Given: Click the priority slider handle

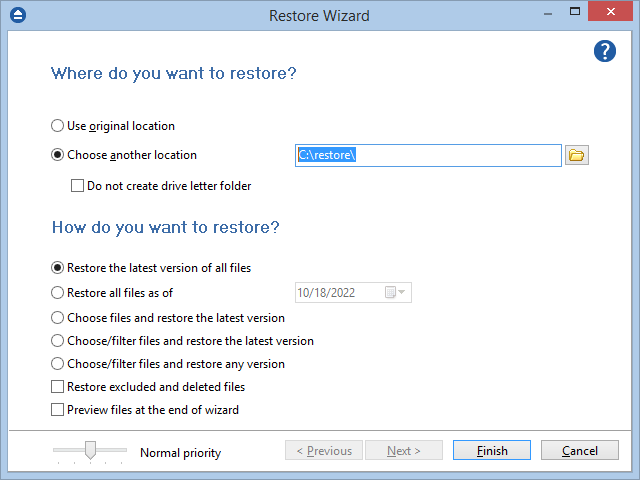Looking at the screenshot, I should point(90,450).
